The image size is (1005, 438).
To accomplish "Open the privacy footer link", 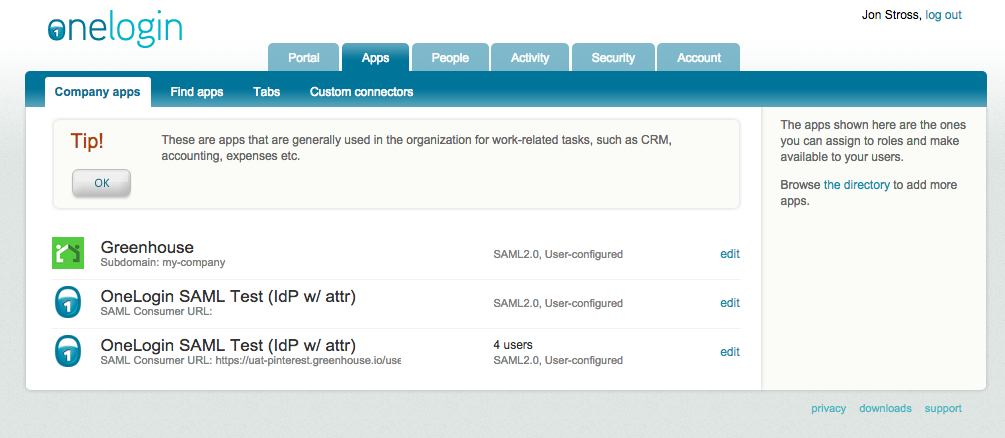I will click(829, 408).
